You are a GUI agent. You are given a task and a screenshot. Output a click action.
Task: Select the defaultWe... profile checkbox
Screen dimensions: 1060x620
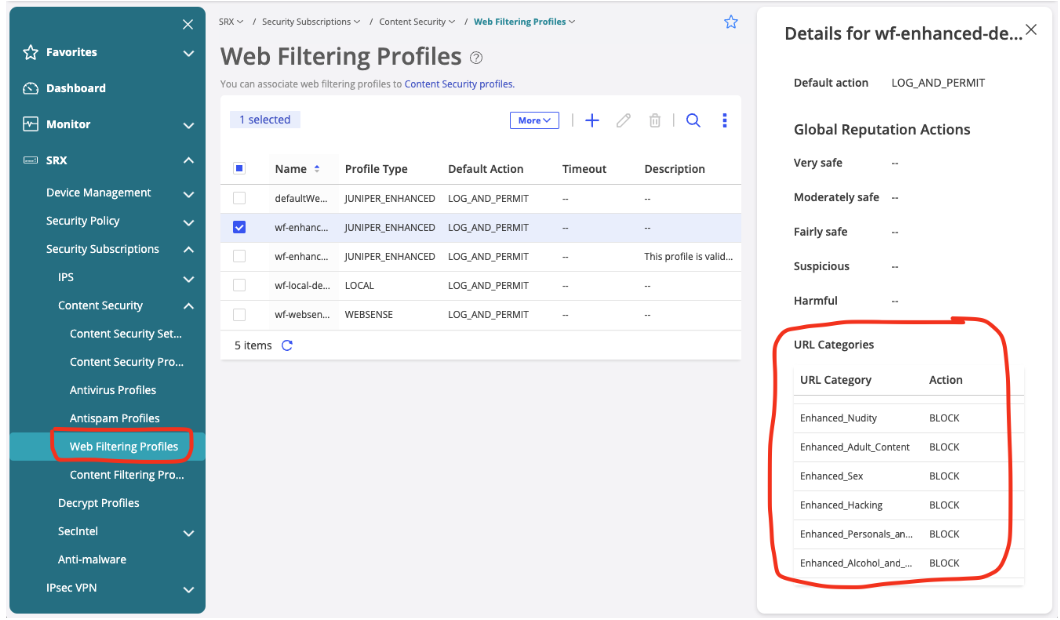239,199
